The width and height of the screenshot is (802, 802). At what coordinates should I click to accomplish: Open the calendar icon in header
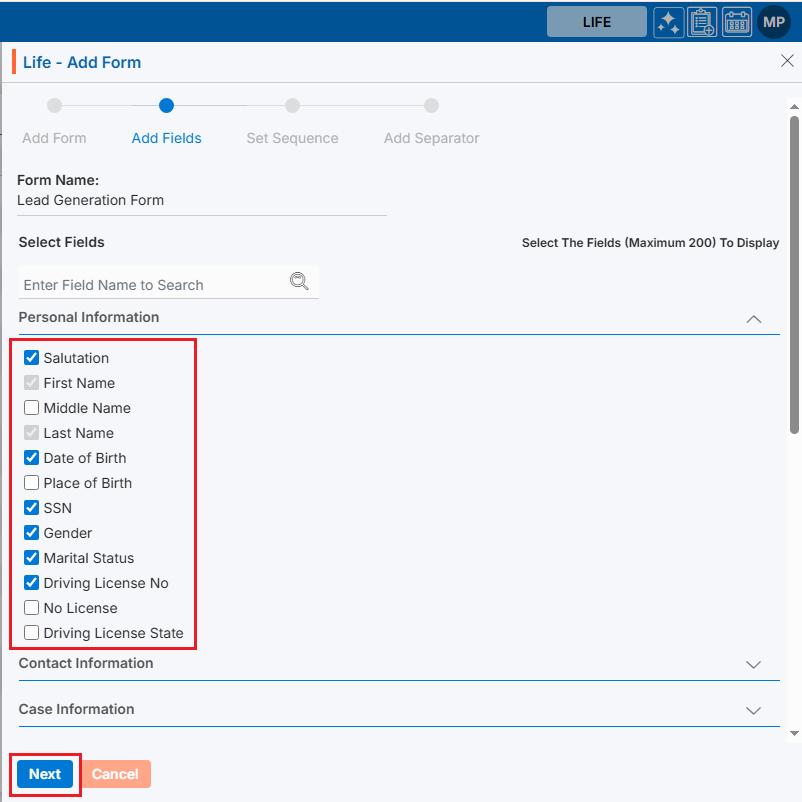pyautogui.click(x=736, y=22)
